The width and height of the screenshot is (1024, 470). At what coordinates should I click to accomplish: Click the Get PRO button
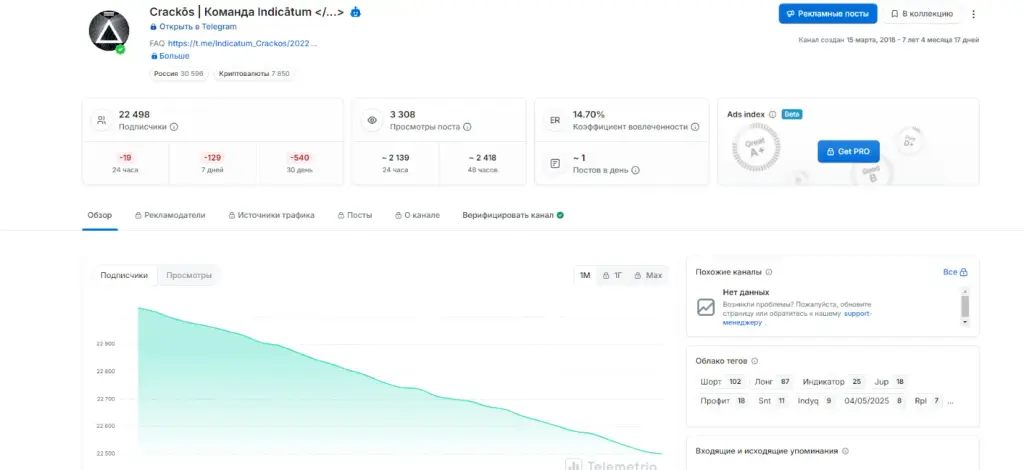coord(848,151)
